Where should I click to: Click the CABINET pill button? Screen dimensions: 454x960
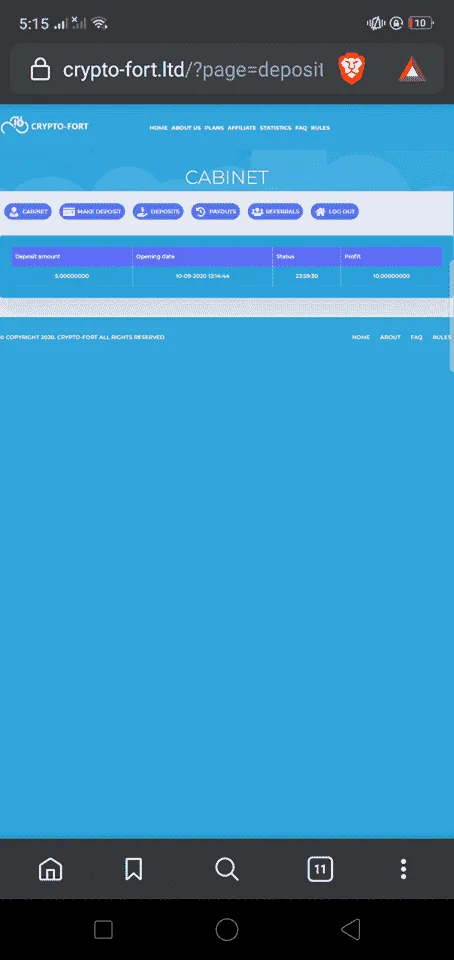tap(28, 212)
